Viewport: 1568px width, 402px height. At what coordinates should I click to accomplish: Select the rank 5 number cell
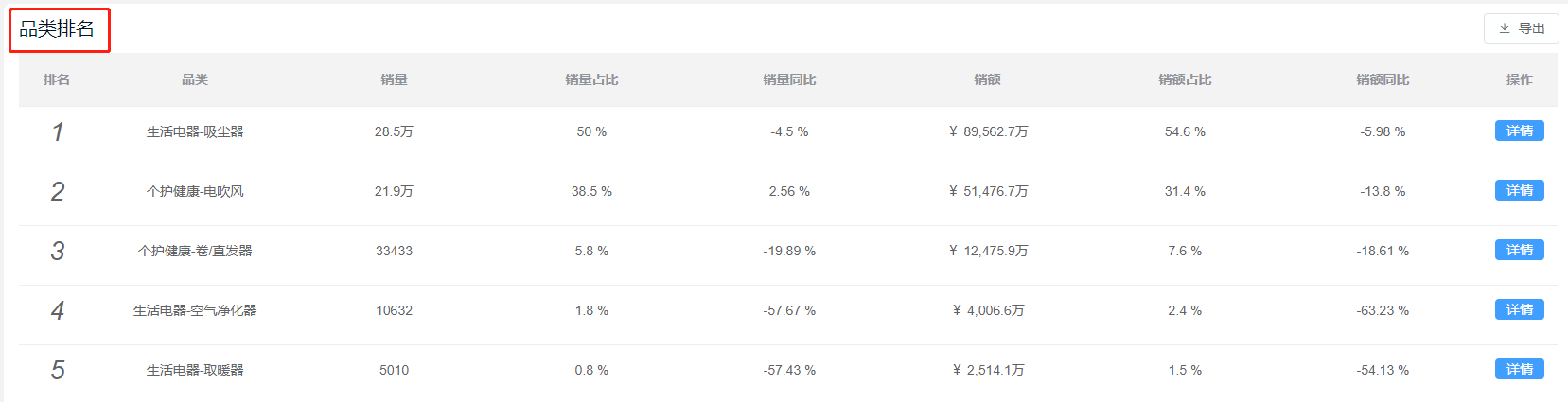click(58, 370)
